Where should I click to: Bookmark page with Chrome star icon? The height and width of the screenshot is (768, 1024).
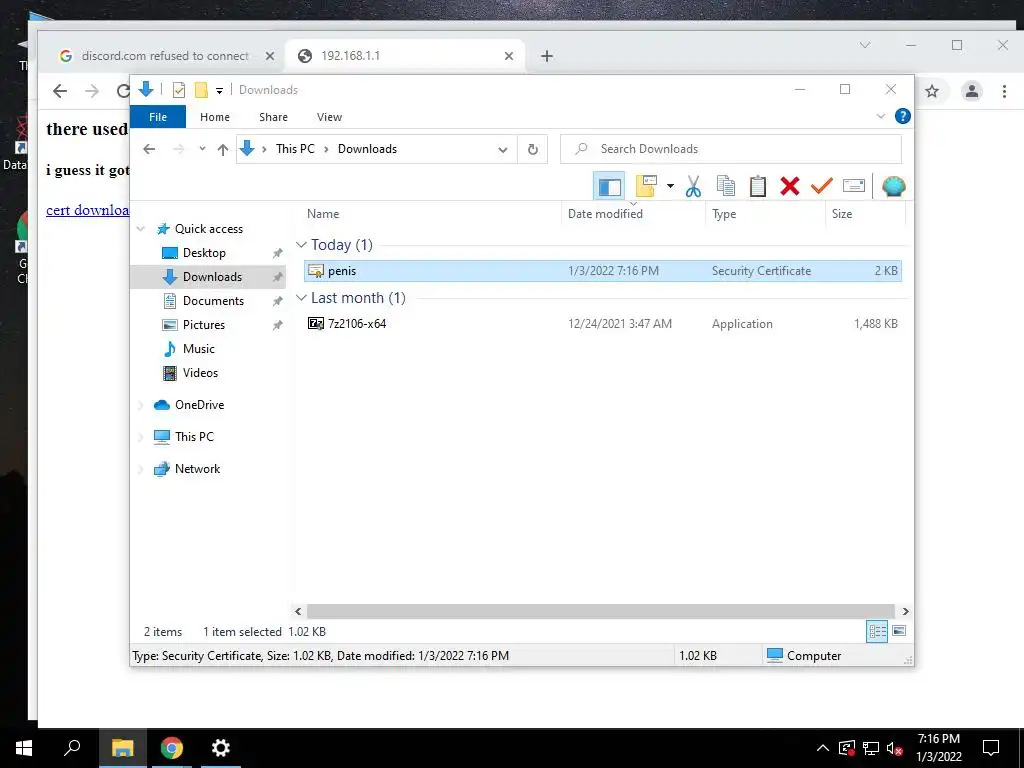coord(932,91)
